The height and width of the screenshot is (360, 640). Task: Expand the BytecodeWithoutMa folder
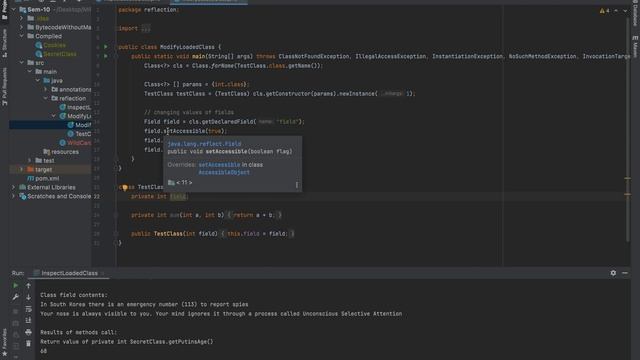click(x=22, y=27)
